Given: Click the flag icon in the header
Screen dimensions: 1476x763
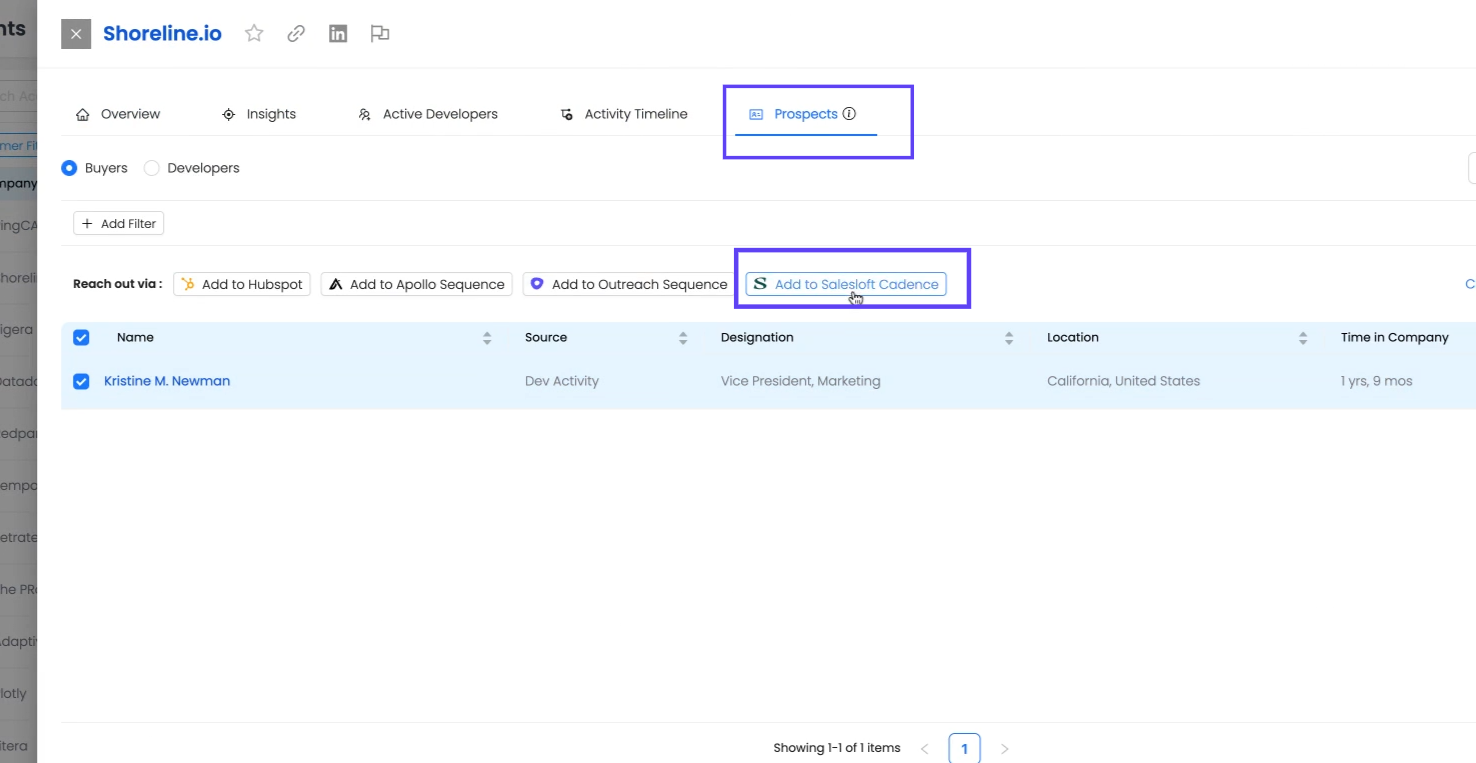Looking at the screenshot, I should coord(379,34).
